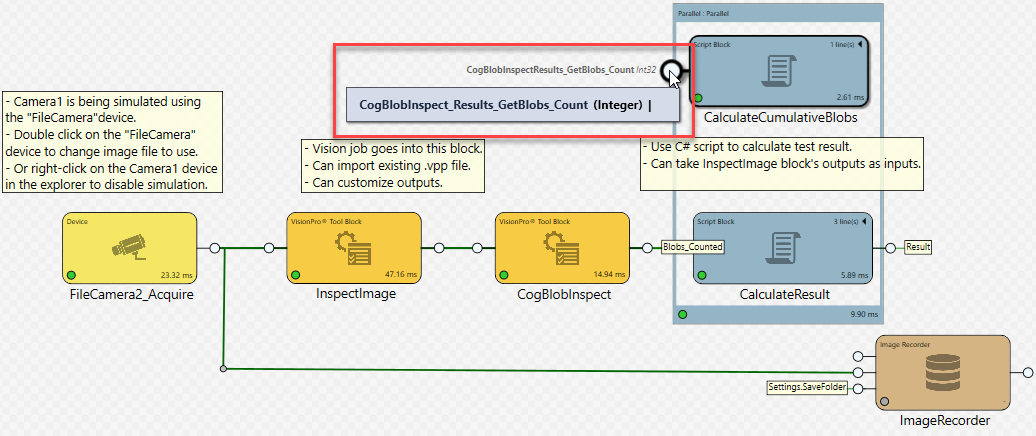The image size is (1036, 436).
Task: Select the CogBlobInspect tool block icon
Action: pyautogui.click(x=561, y=246)
